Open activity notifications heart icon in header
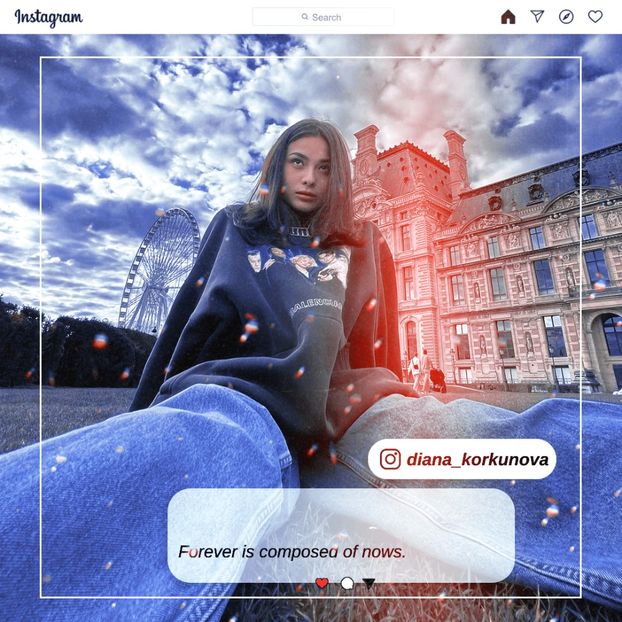Screen dimensions: 622x622 coord(595,17)
